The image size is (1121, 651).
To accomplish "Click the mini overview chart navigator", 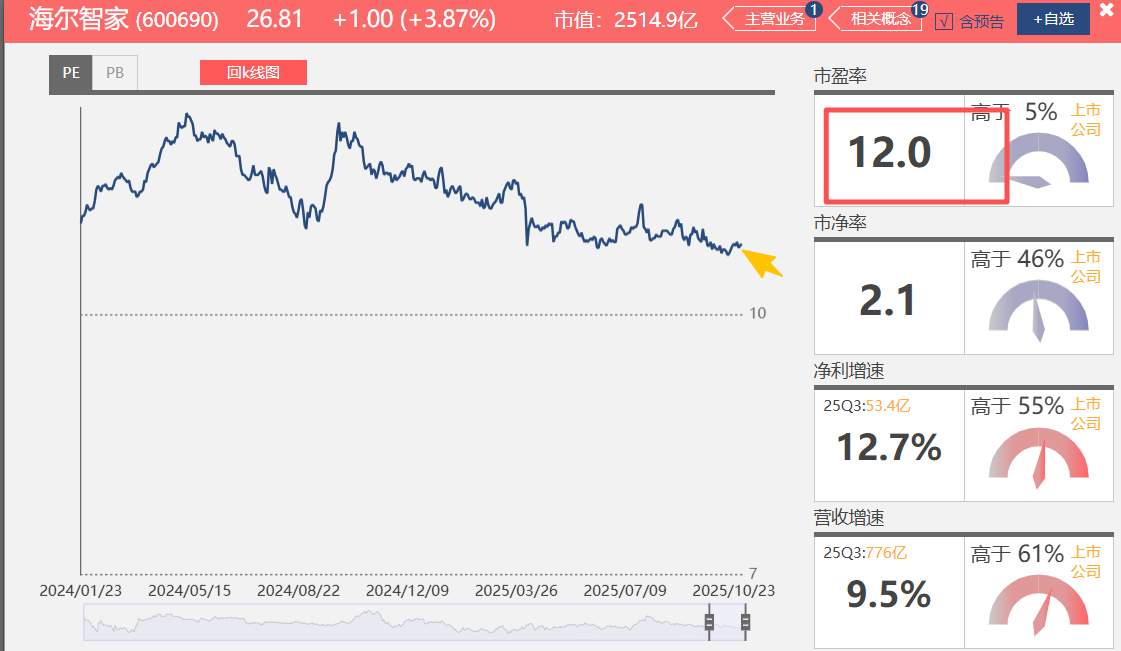I will (x=416, y=622).
